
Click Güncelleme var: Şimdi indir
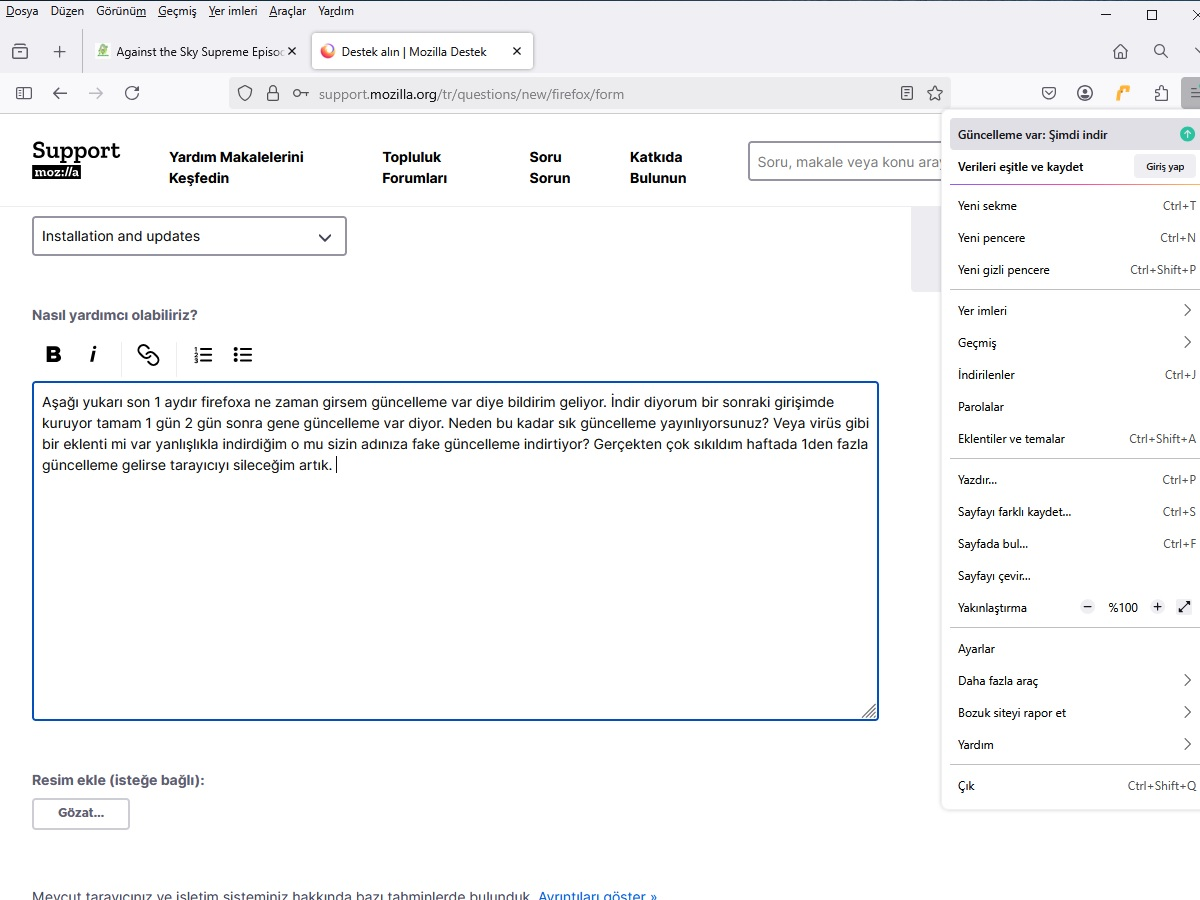pos(1075,134)
